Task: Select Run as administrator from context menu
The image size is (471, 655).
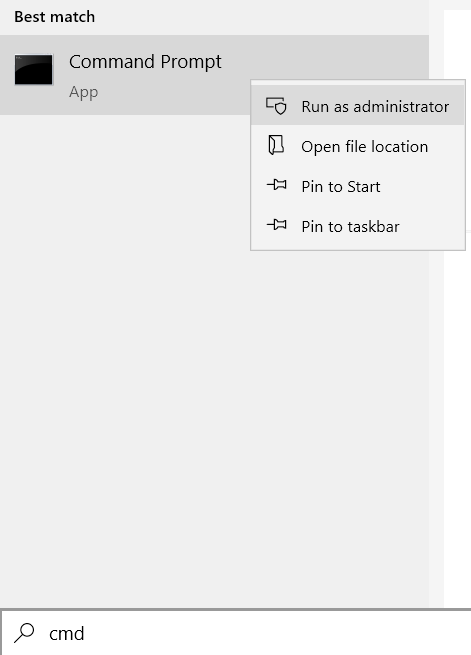Action: tap(357, 106)
